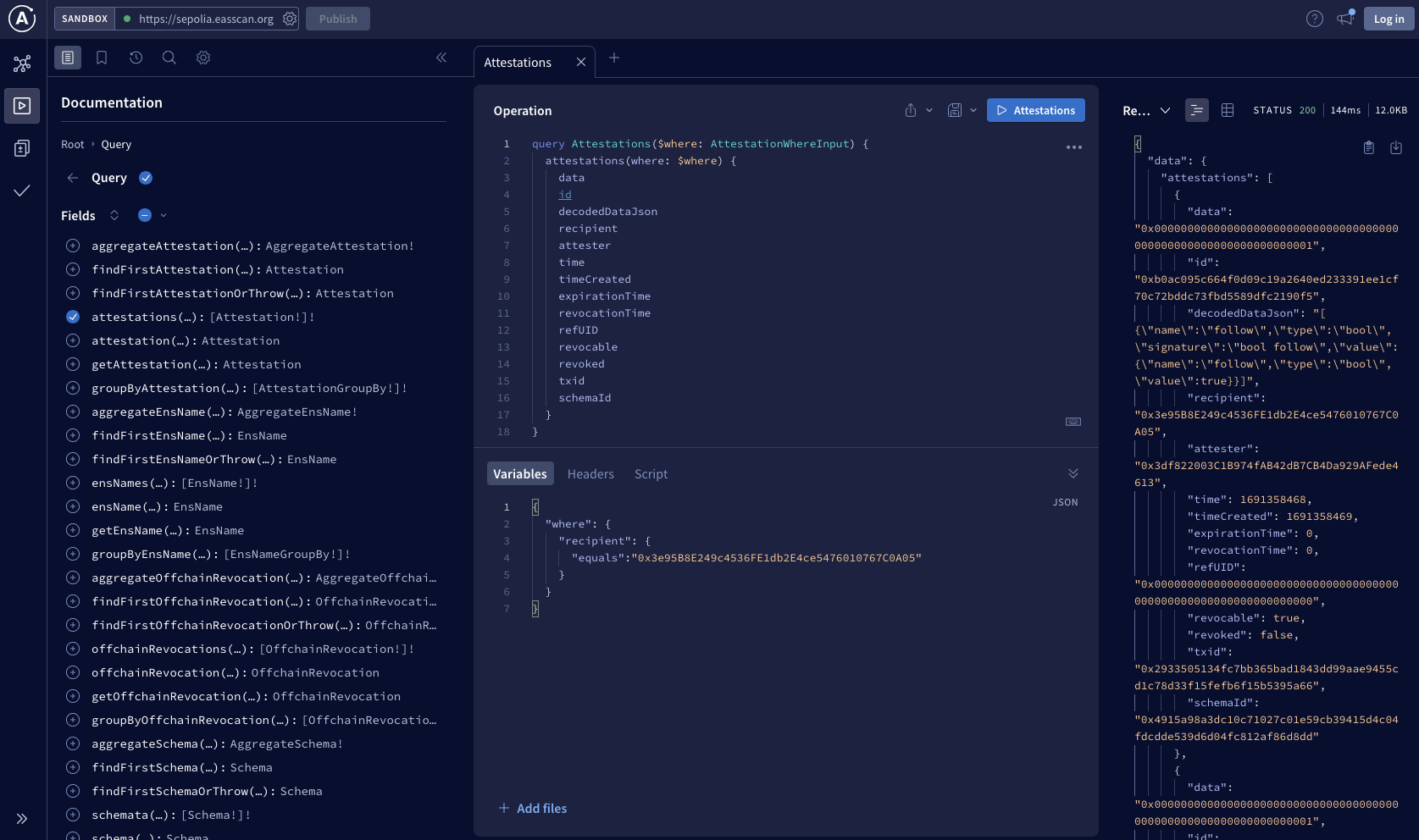Open the Documentation panel icon
This screenshot has height=840, width=1419.
point(68,57)
